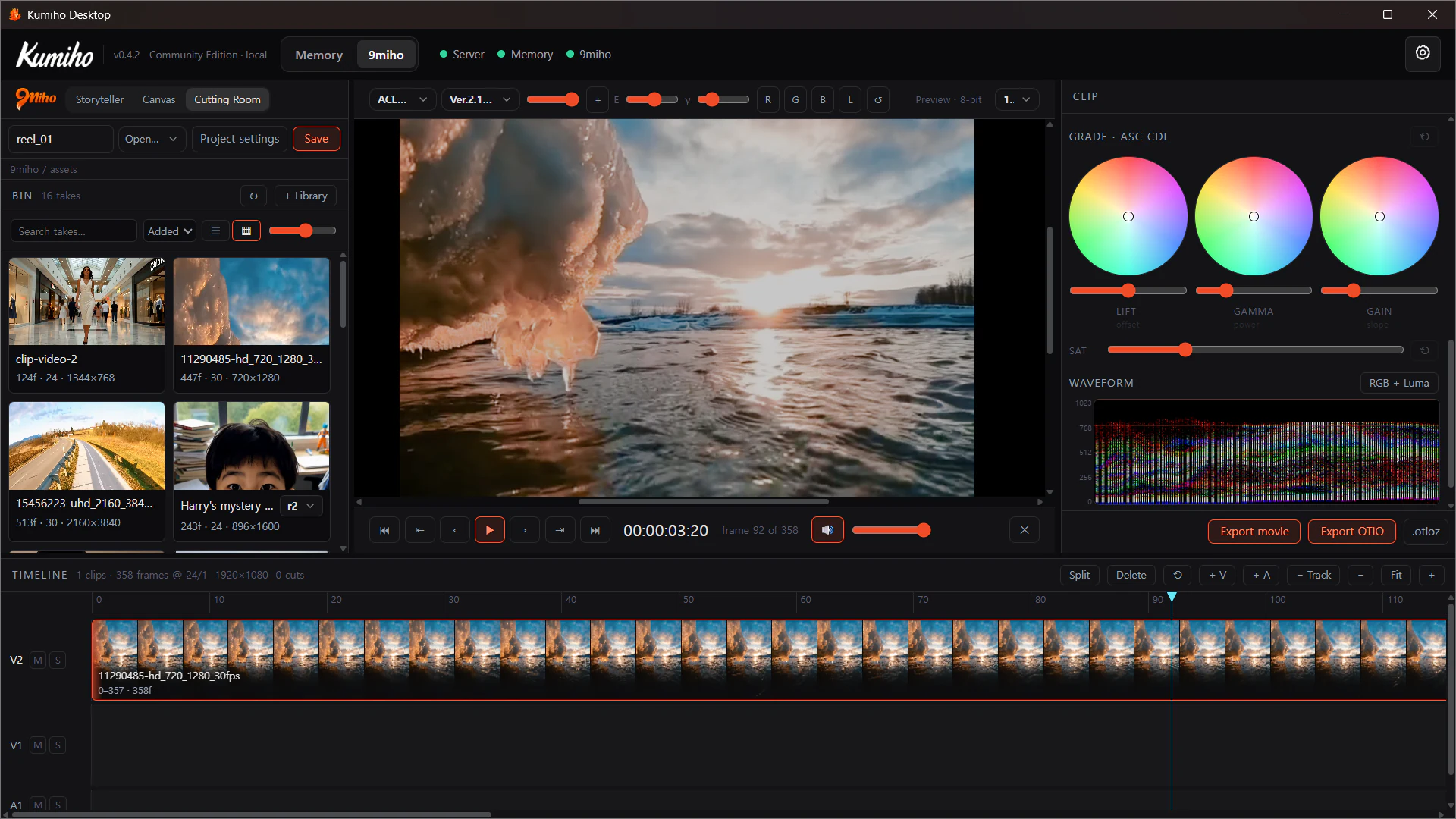
Task: Toggle green channel G view
Action: coord(795,99)
